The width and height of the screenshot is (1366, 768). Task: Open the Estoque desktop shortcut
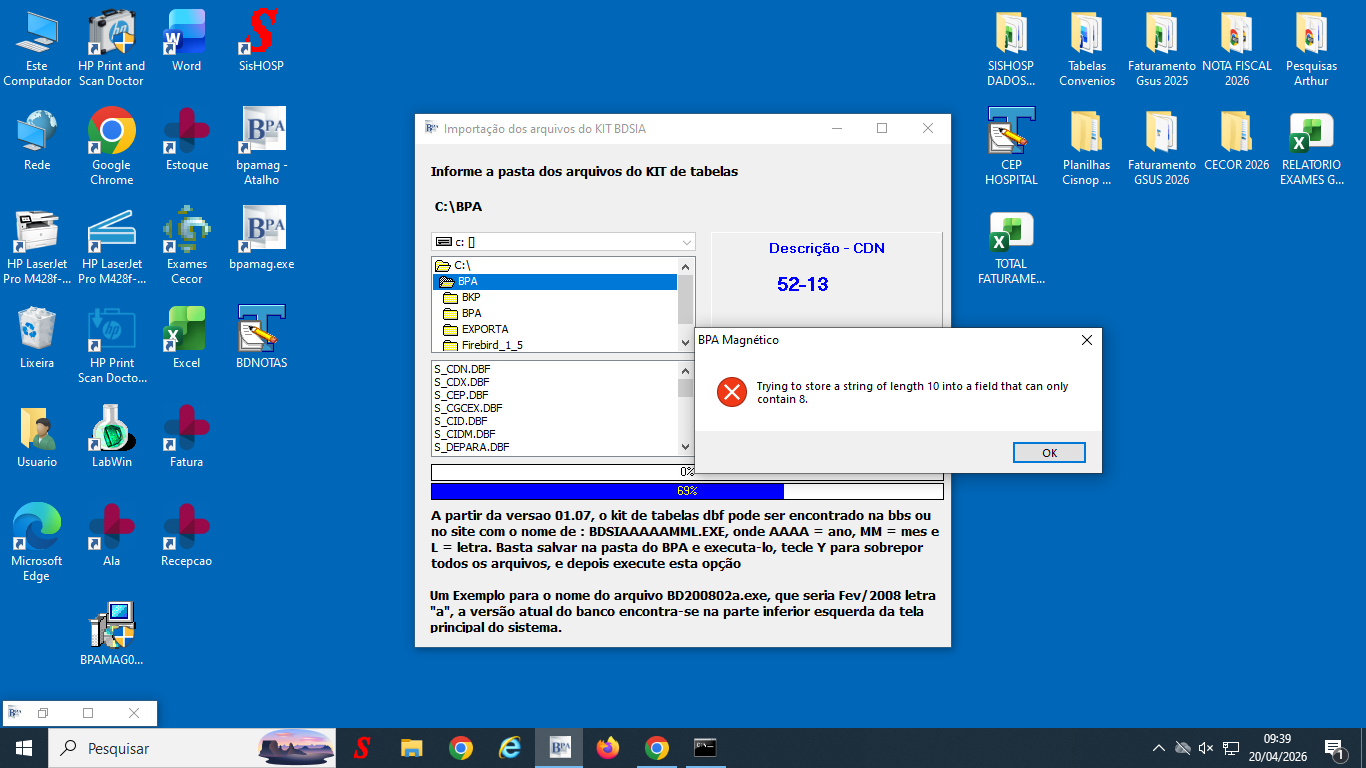(186, 140)
